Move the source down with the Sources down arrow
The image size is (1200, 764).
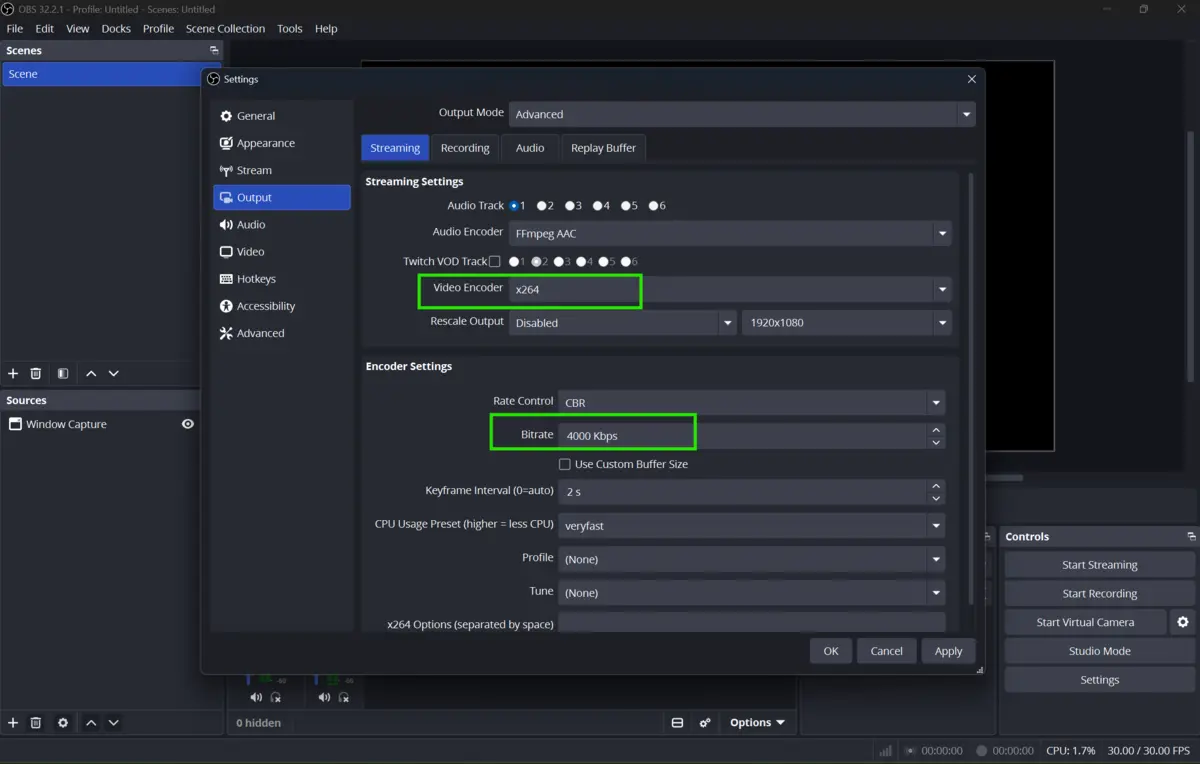tap(114, 722)
